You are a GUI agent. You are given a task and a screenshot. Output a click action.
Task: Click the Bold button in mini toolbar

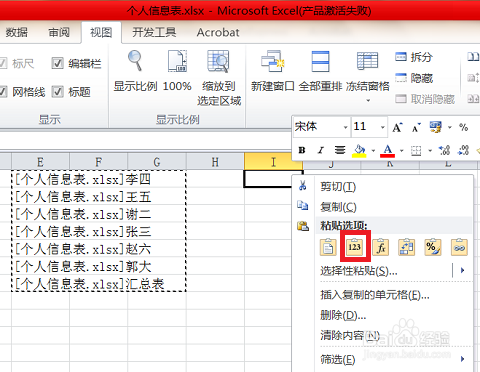click(302, 150)
